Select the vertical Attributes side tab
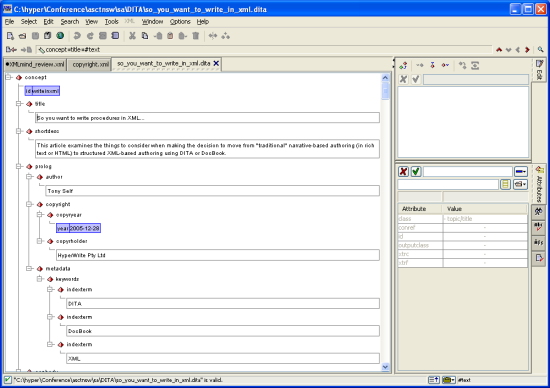Image resolution: width=550 pixels, height=388 pixels. point(539,185)
